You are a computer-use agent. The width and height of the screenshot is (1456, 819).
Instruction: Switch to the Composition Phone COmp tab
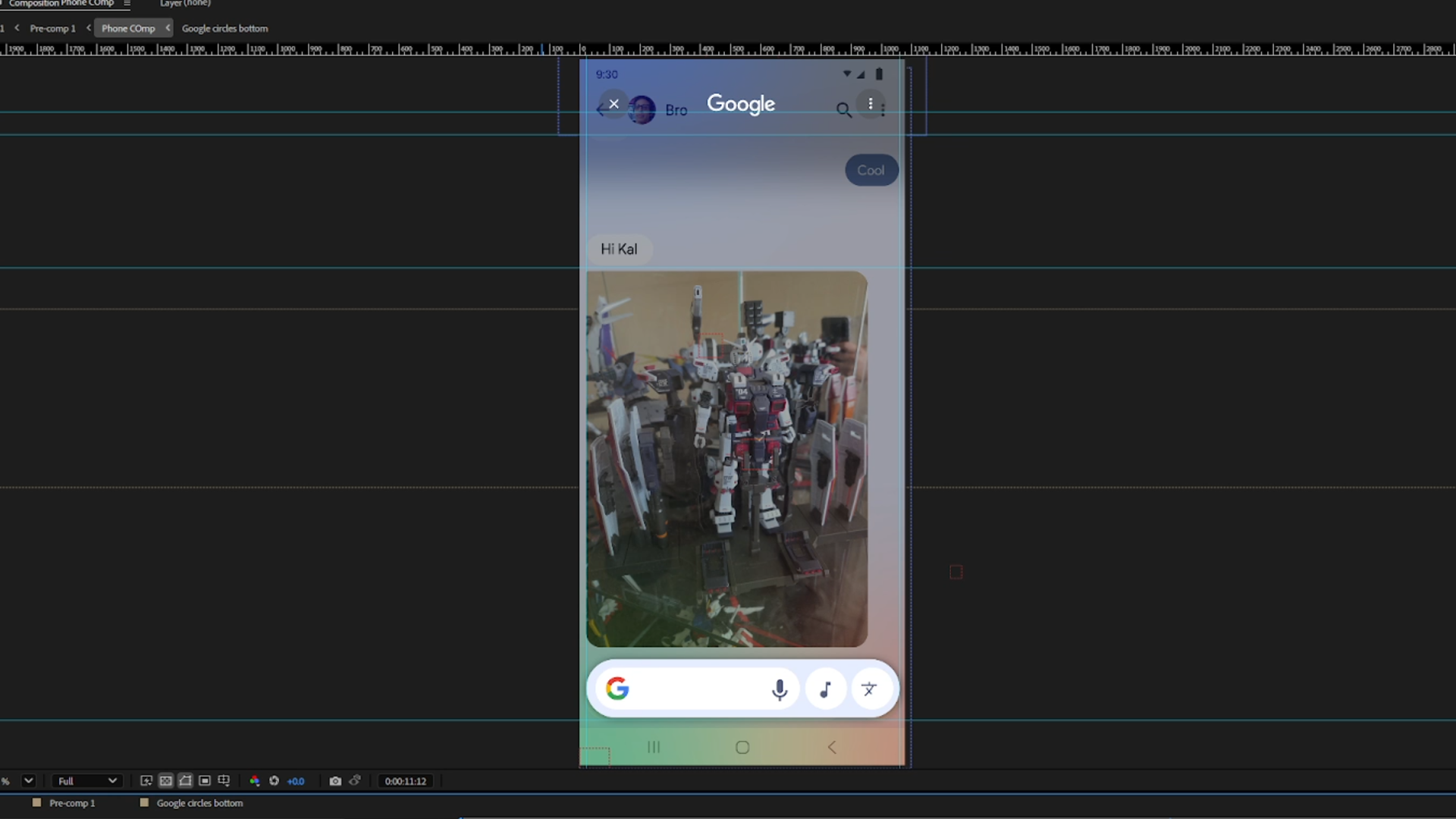61,4
